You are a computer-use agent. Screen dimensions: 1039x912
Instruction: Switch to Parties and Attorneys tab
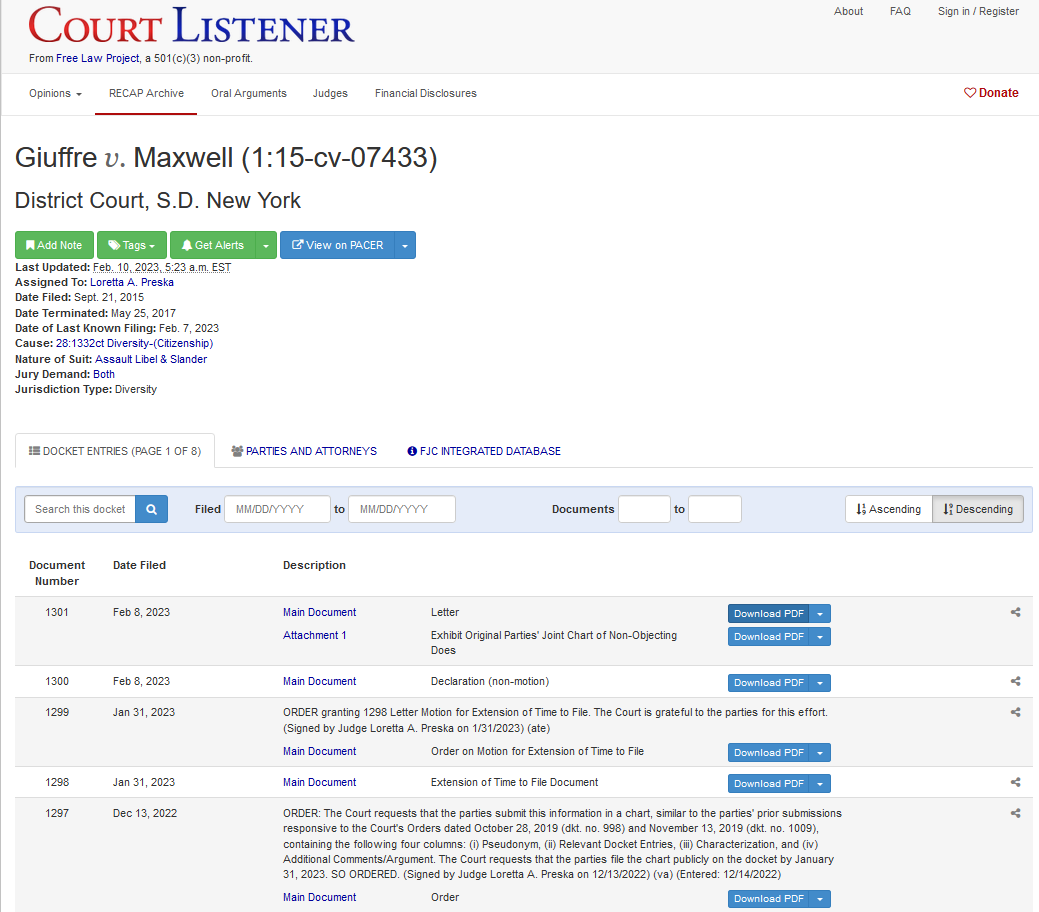tap(304, 451)
